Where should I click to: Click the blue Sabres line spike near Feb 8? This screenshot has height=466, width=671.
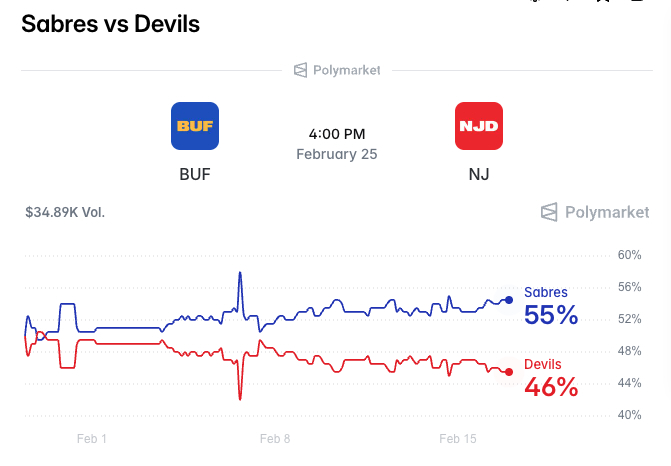point(240,274)
